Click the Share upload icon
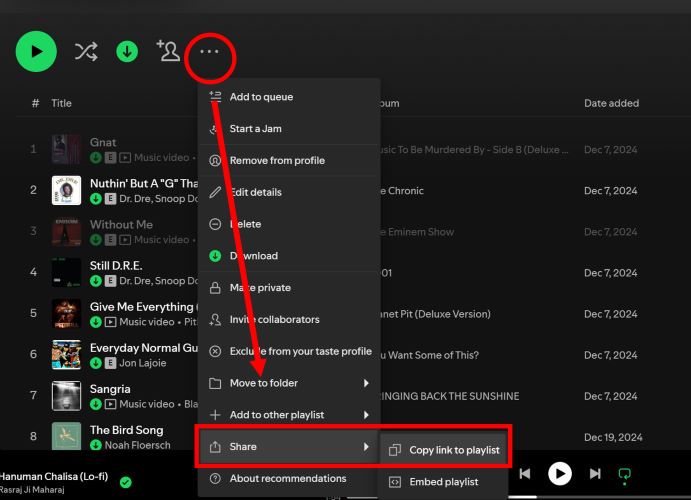This screenshot has height=500, width=691. pyautogui.click(x=215, y=447)
